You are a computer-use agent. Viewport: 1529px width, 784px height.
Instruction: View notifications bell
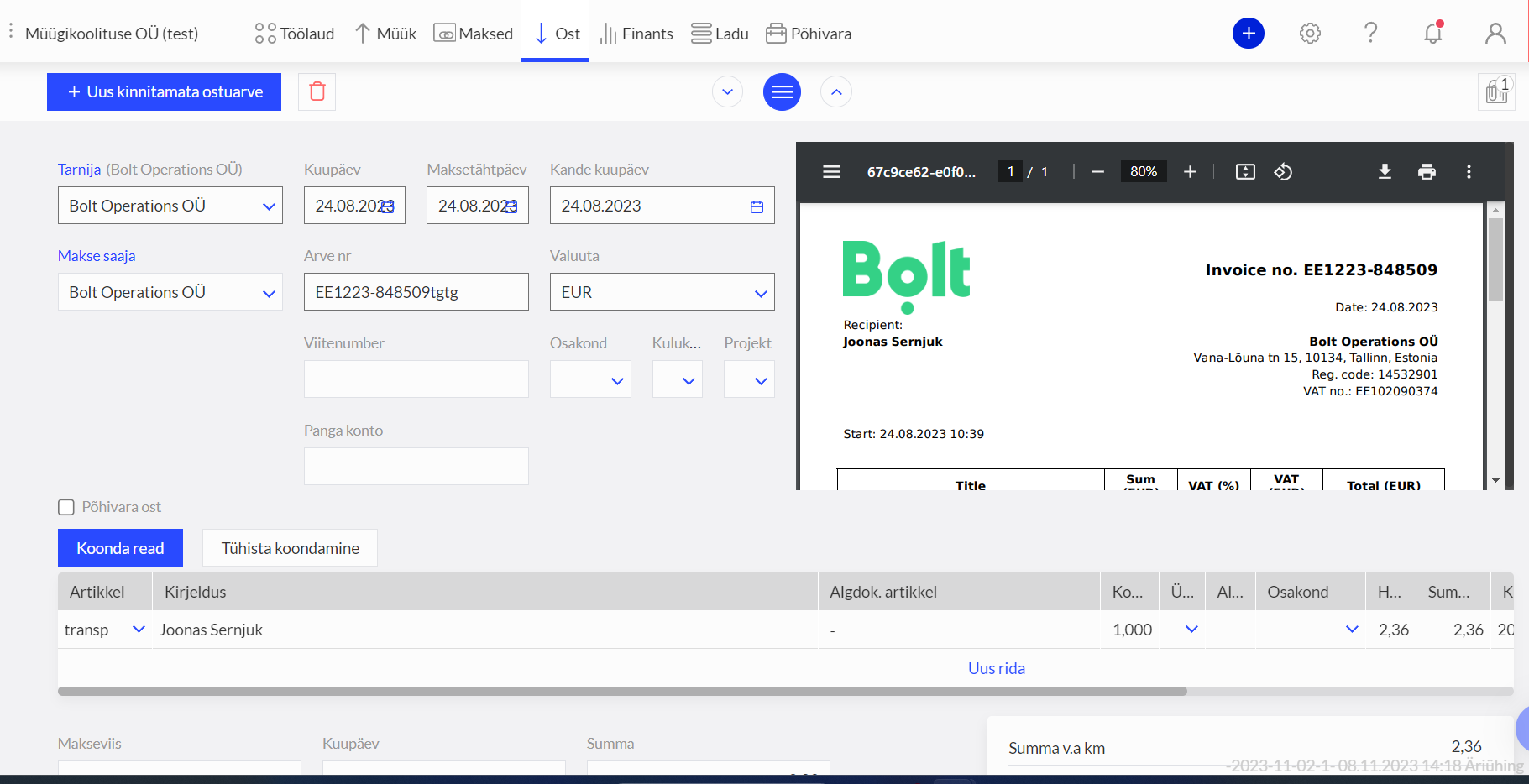point(1433,33)
